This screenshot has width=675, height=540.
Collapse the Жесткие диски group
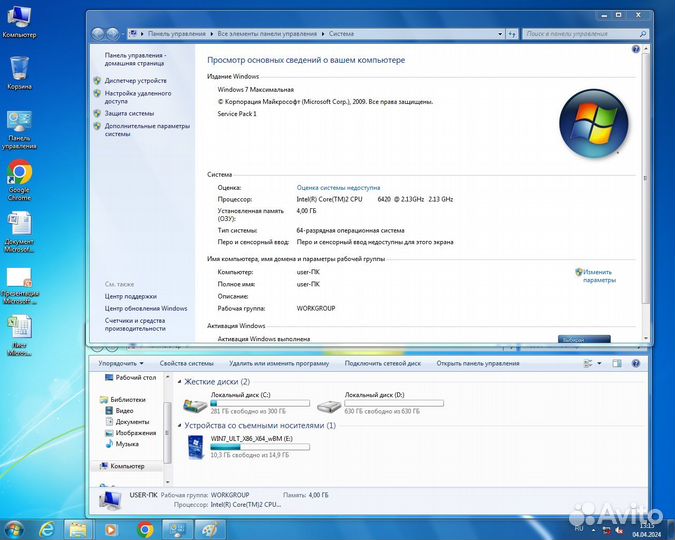[x=180, y=382]
